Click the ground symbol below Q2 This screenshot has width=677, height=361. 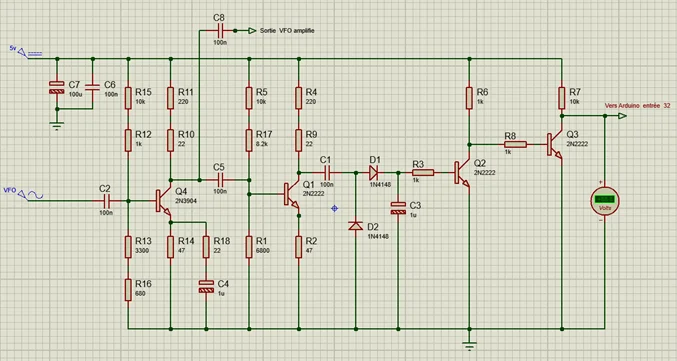tap(469, 345)
